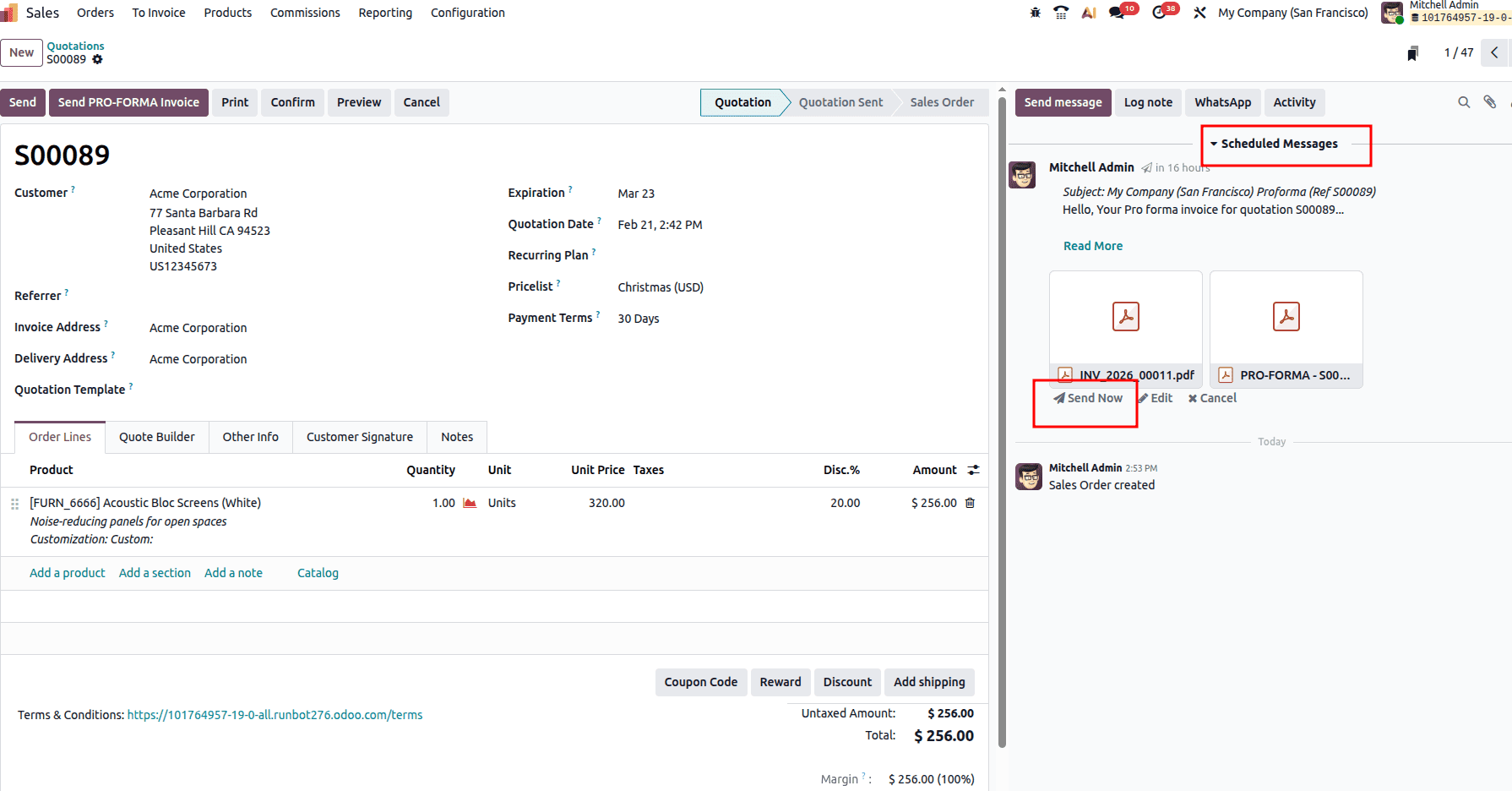1512x791 pixels.
Task: Click Add a section link
Action: click(x=155, y=573)
